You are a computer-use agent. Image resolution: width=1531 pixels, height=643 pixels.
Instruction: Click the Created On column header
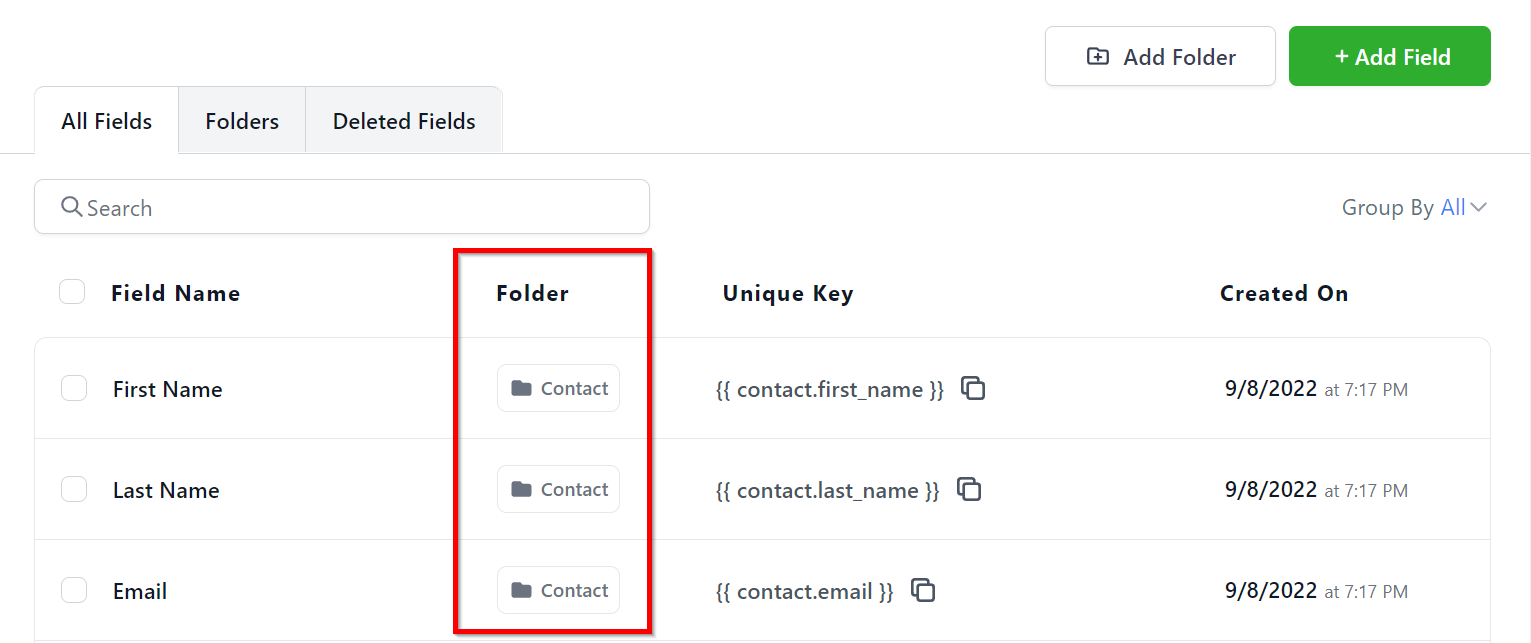click(x=1284, y=293)
